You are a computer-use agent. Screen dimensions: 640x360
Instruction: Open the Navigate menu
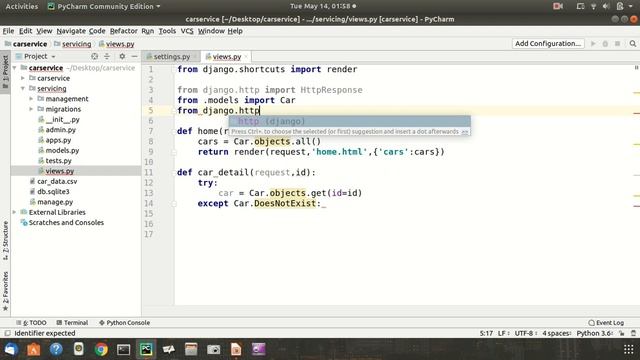pyautogui.click(x=71, y=31)
